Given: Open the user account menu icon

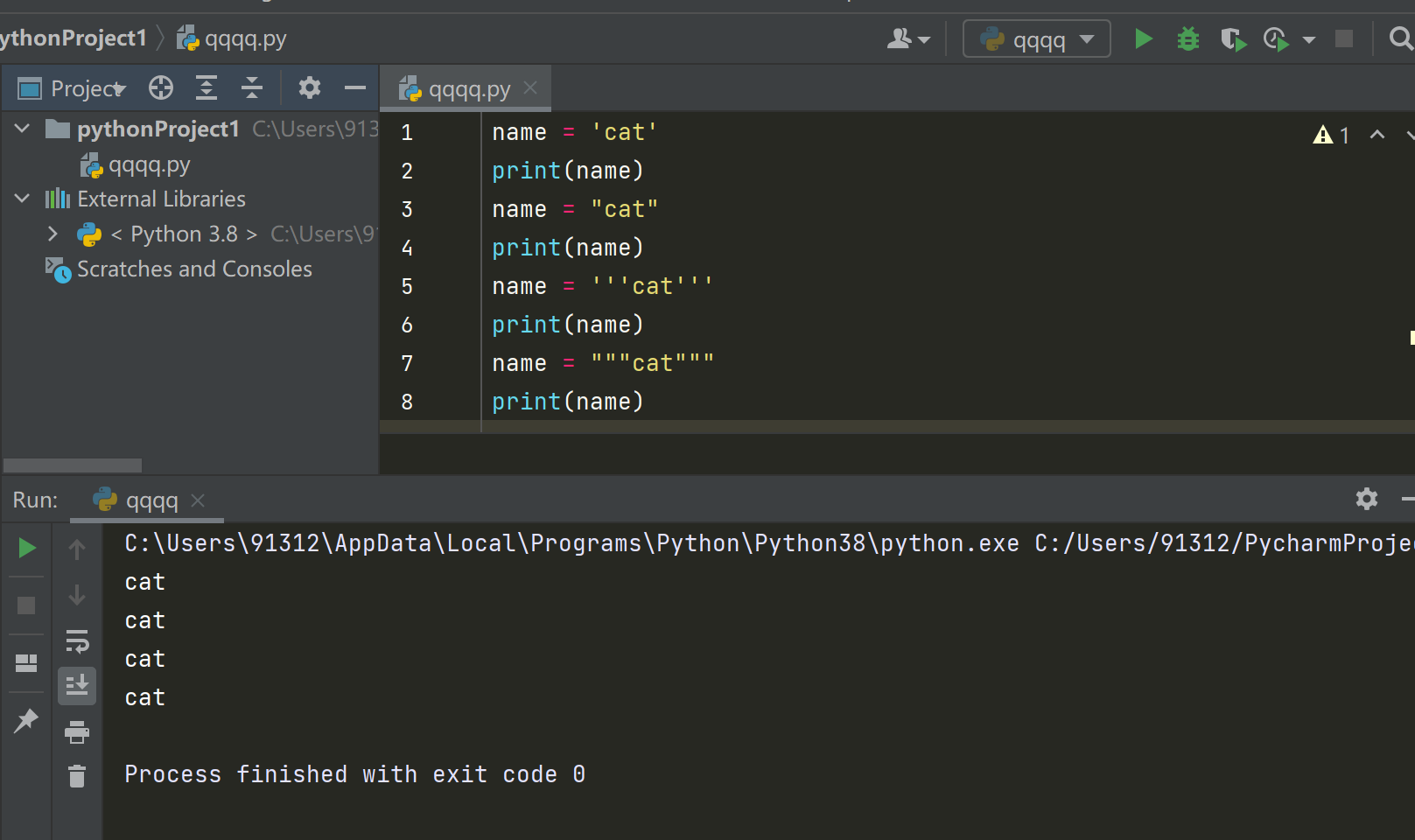Looking at the screenshot, I should (x=908, y=38).
